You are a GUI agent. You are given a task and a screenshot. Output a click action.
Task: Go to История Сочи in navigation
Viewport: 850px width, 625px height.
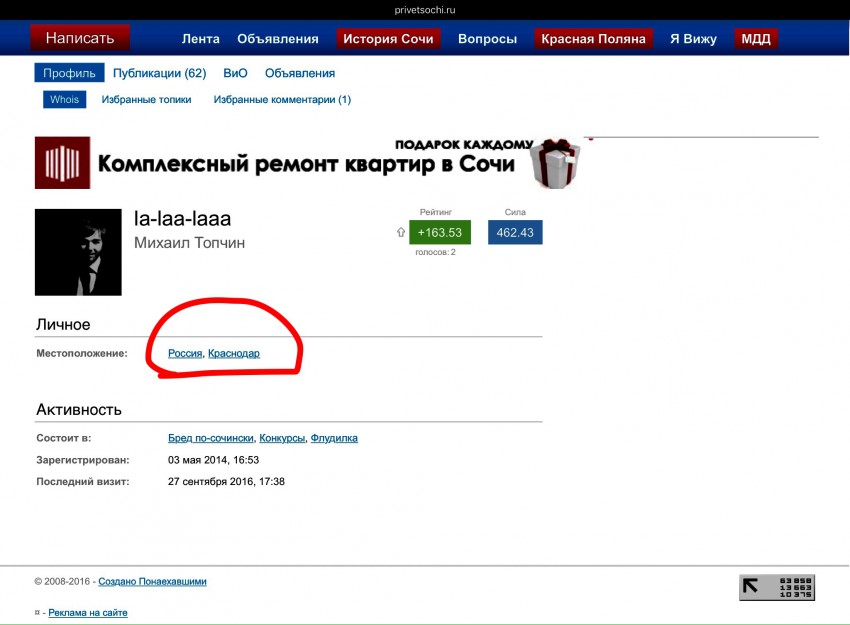point(388,39)
